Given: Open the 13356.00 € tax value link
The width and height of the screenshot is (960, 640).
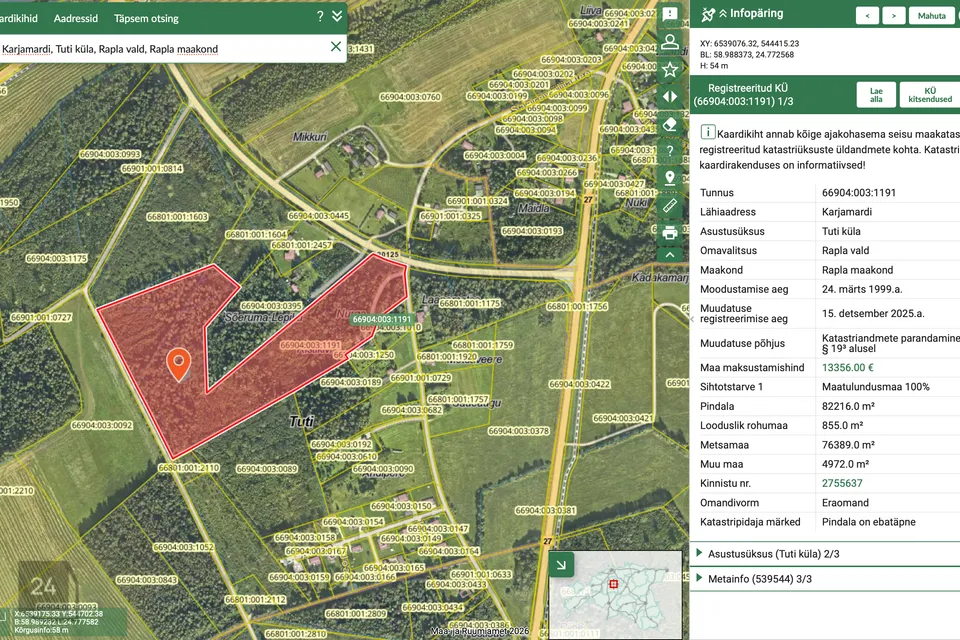Looking at the screenshot, I should [847, 367].
